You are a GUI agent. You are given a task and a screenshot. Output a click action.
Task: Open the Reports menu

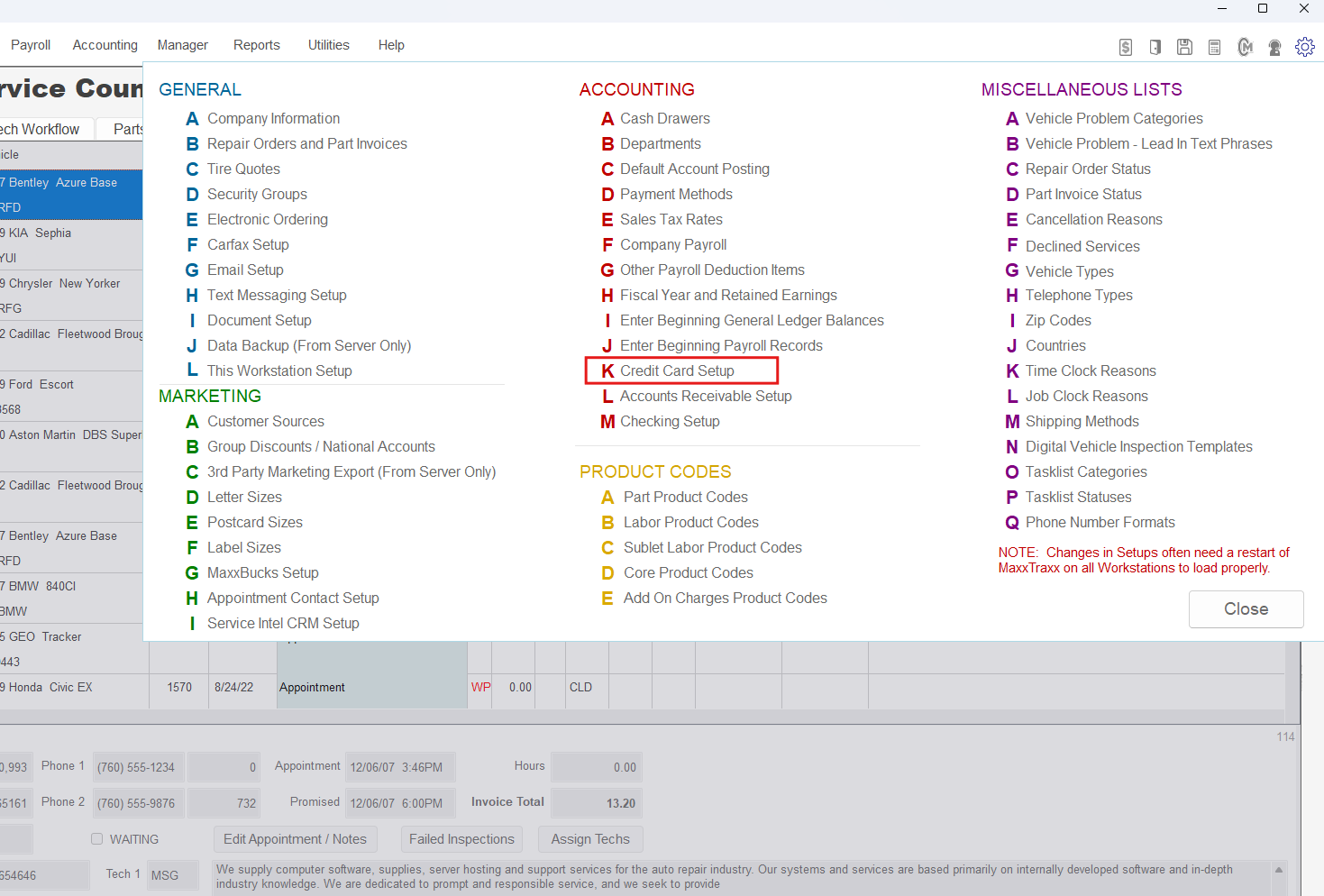point(256,45)
